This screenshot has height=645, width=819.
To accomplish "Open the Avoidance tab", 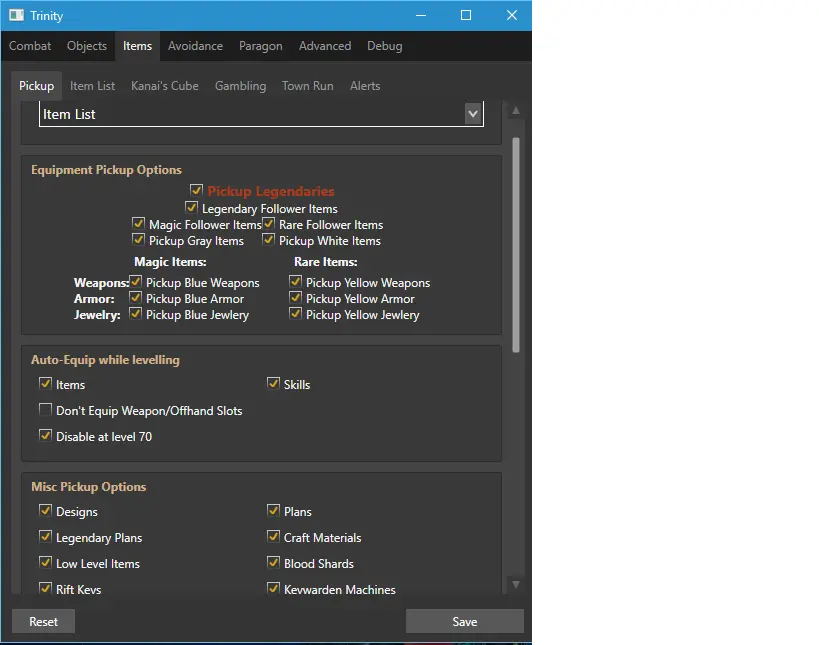I will click(x=196, y=46).
